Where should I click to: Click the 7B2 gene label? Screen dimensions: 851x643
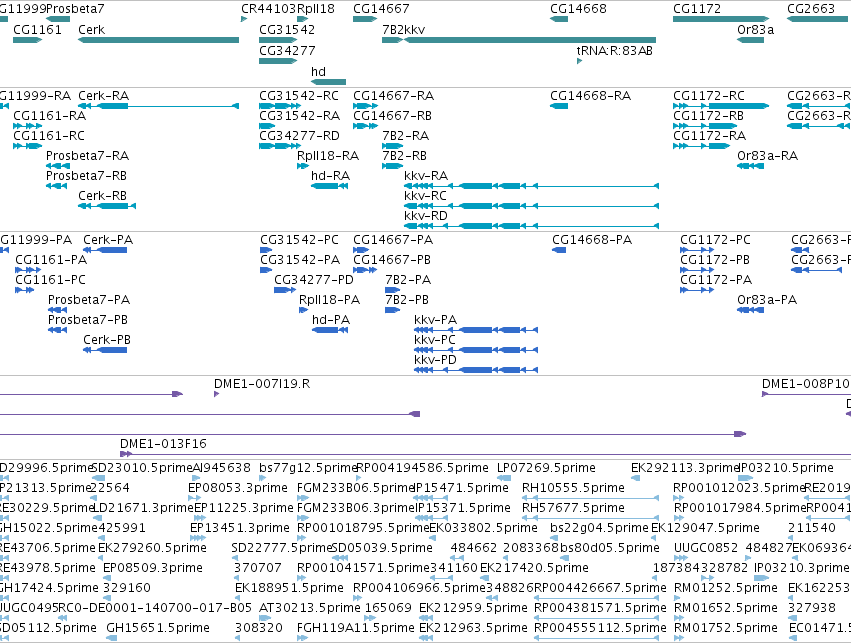[391, 30]
